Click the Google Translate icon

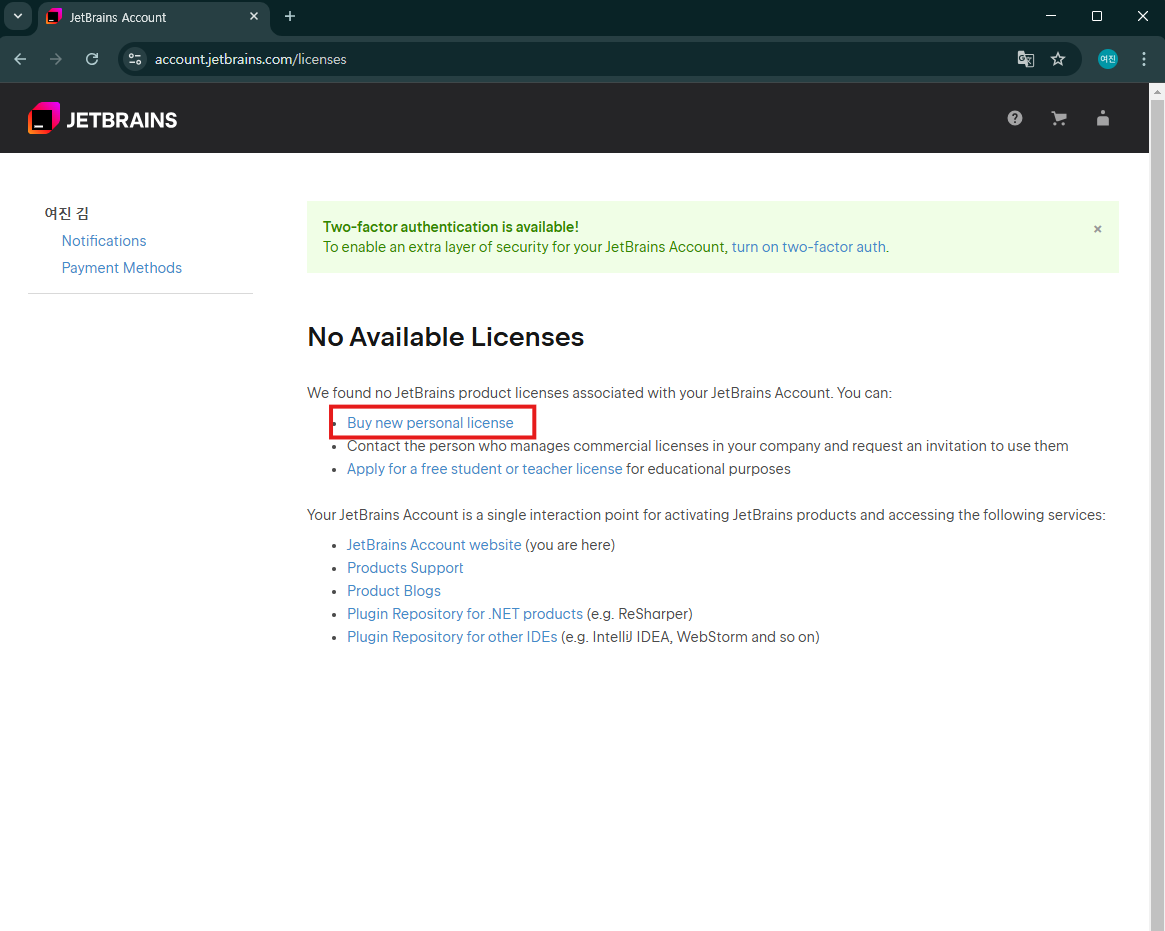click(x=1025, y=59)
